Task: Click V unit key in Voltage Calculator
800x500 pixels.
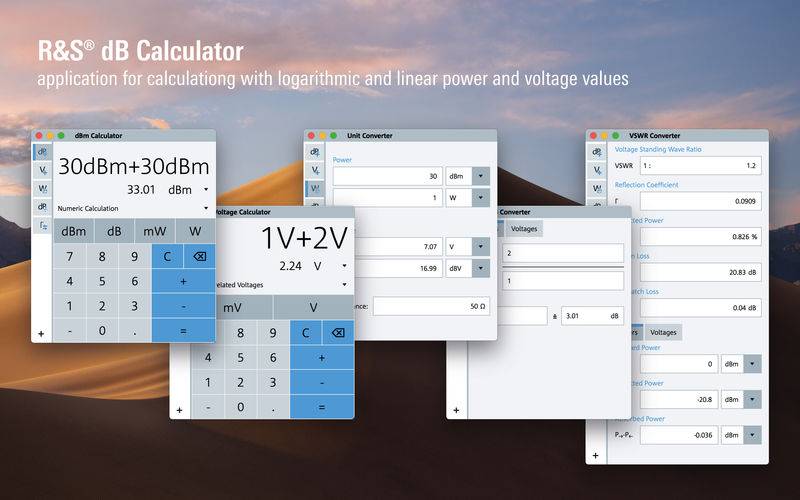Action: [313, 307]
